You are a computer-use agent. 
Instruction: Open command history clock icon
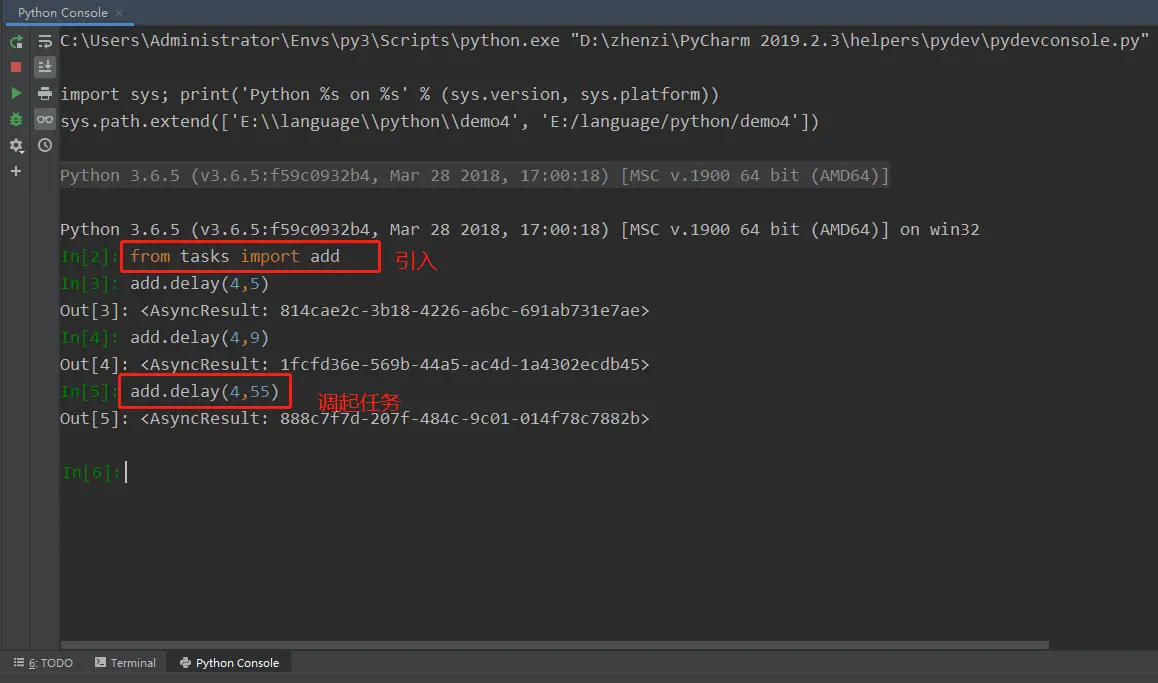(x=45, y=145)
